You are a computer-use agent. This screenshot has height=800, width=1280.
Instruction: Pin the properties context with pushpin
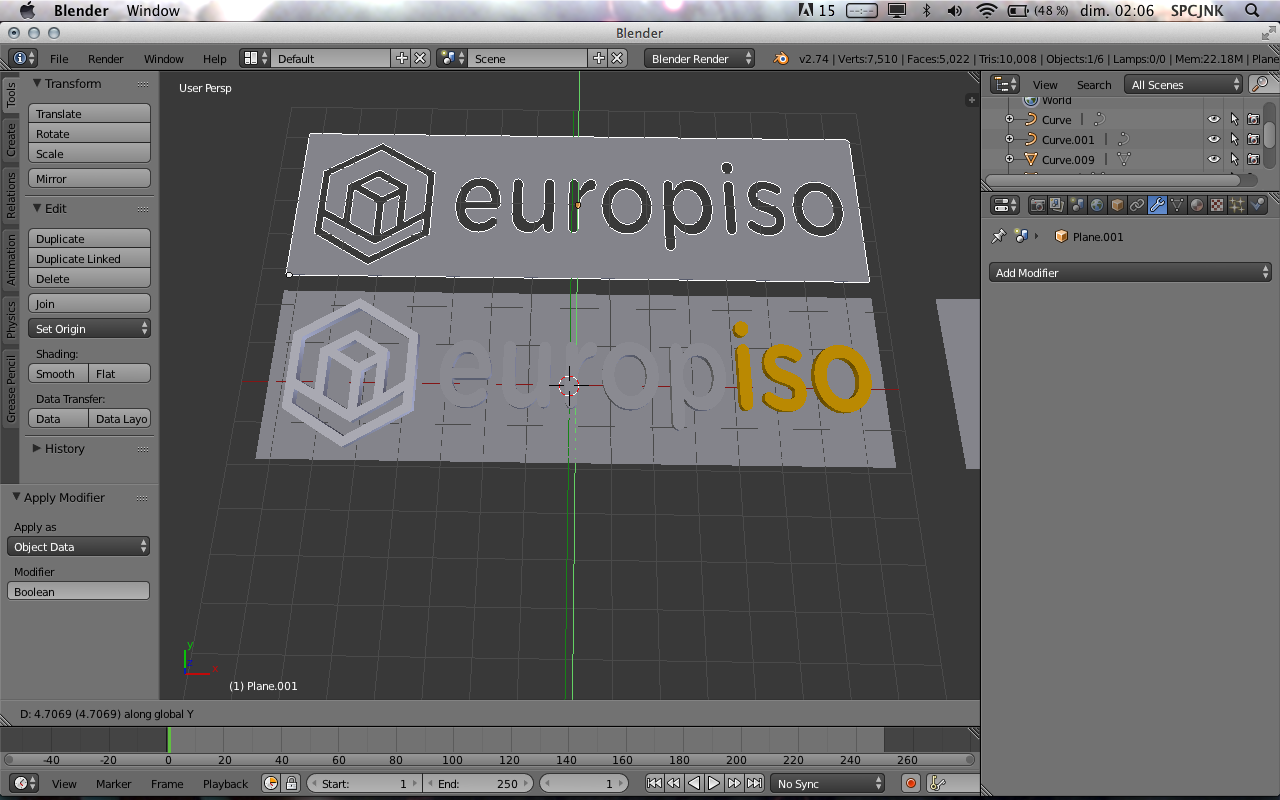[998, 237]
